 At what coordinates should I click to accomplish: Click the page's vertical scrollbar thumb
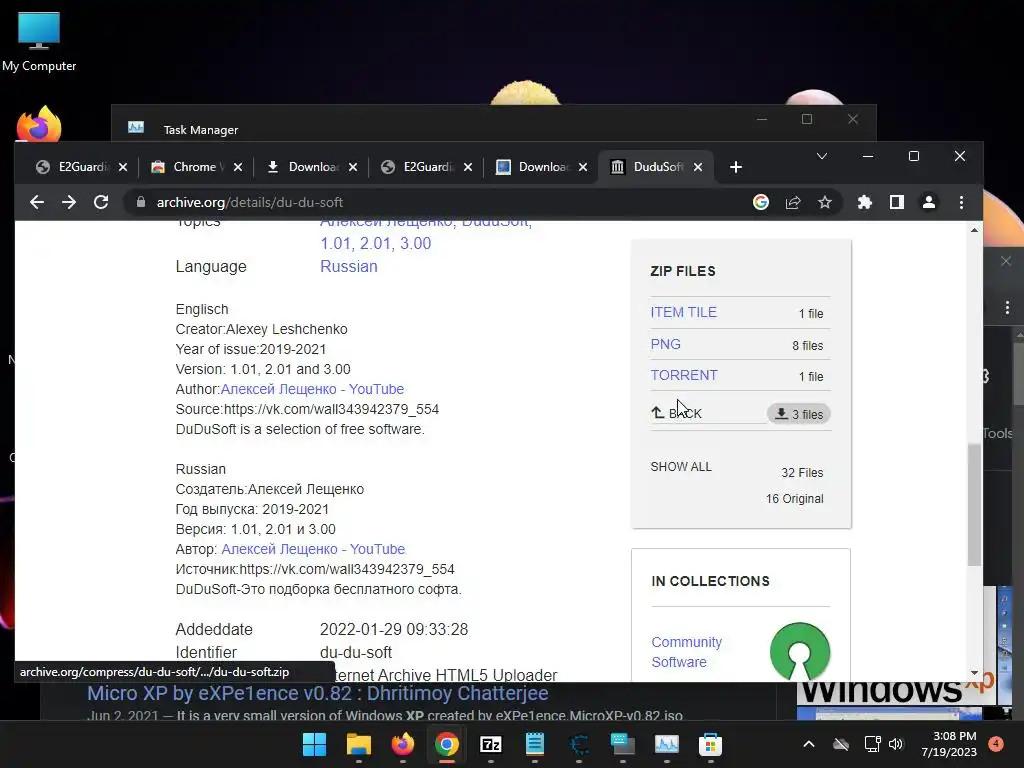click(974, 504)
